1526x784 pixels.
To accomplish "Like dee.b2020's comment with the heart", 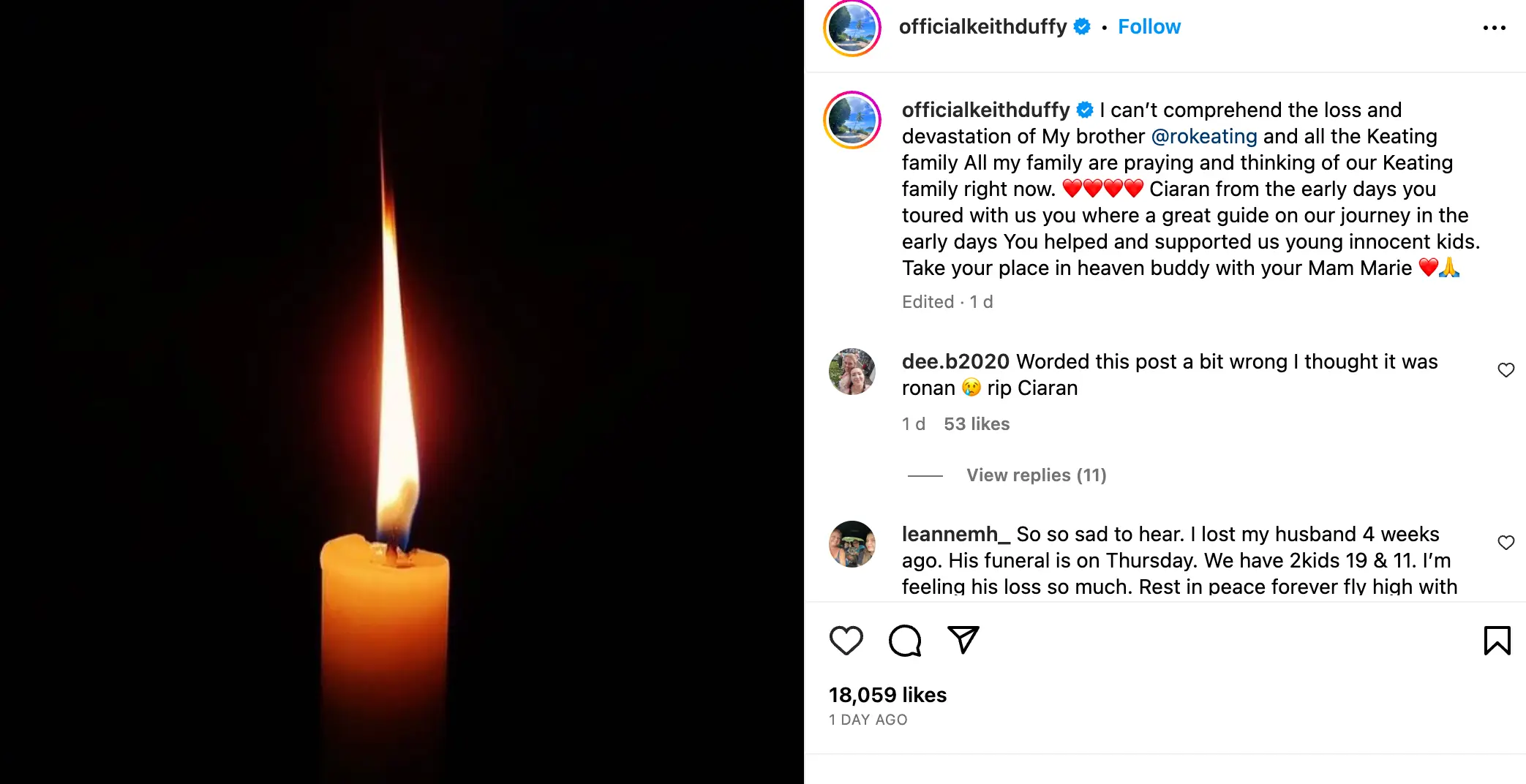I will tap(1506, 370).
